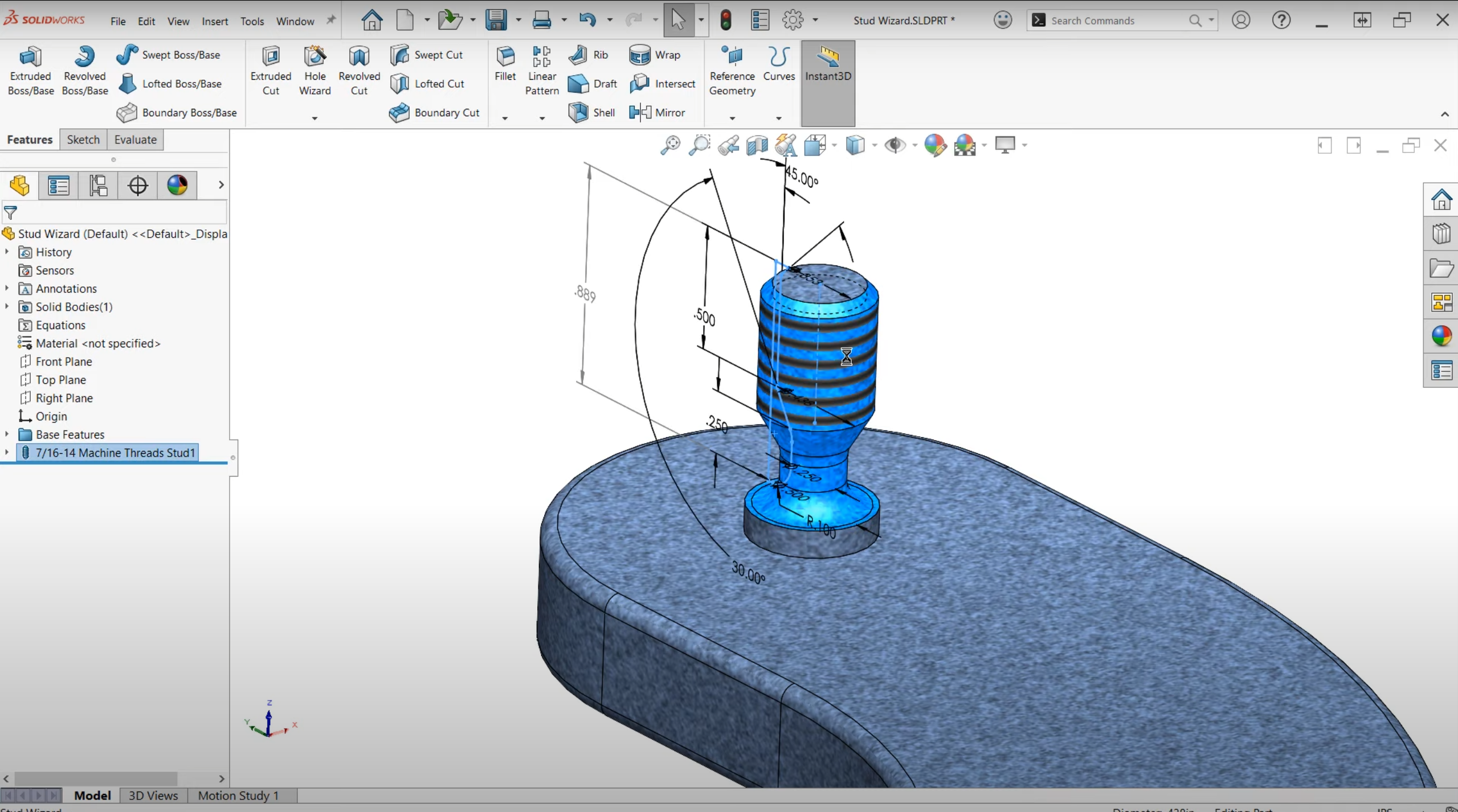Select the Shell tool
Viewport: 1458px width, 812px height.
(x=591, y=113)
